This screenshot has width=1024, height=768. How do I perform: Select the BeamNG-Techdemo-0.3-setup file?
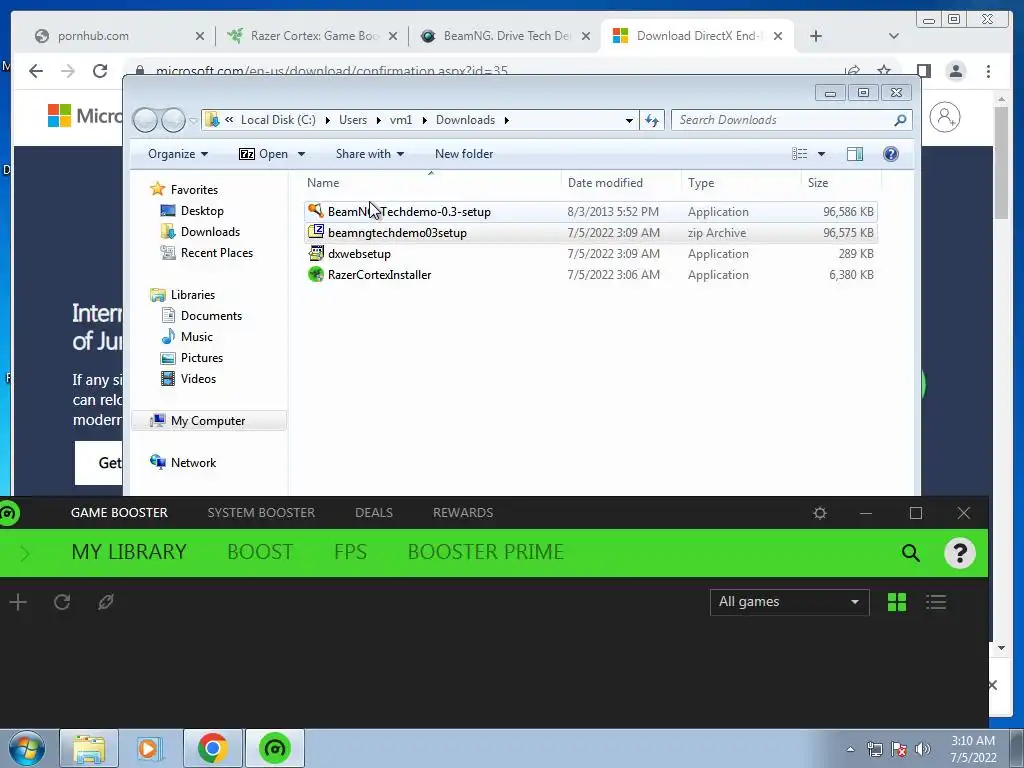[590, 212]
